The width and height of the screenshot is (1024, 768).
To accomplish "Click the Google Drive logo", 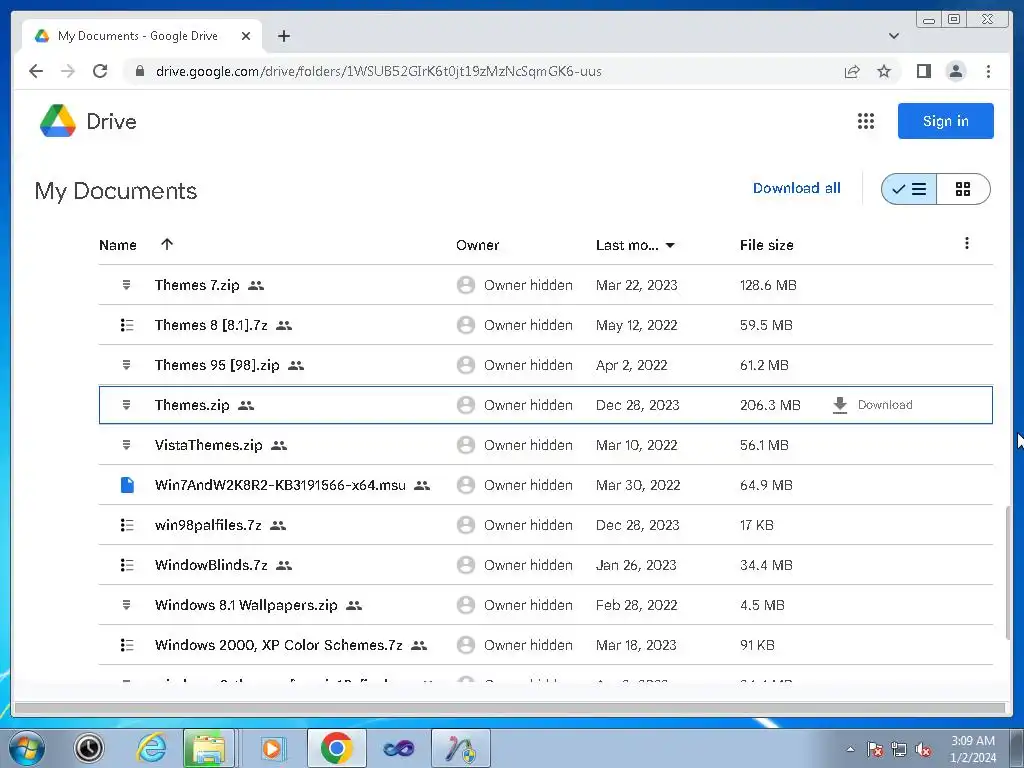I will (58, 121).
